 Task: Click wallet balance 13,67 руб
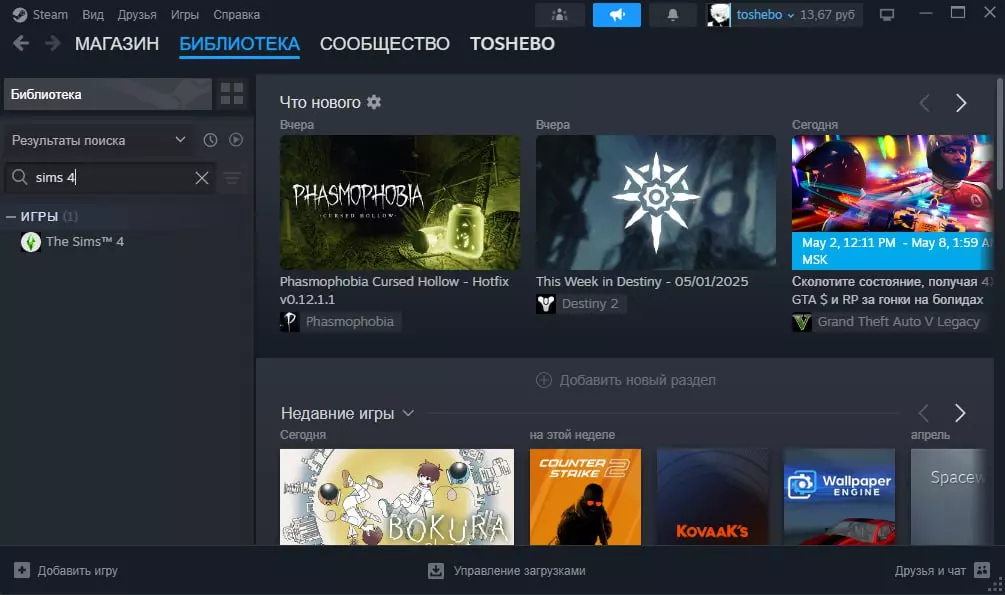tap(827, 15)
